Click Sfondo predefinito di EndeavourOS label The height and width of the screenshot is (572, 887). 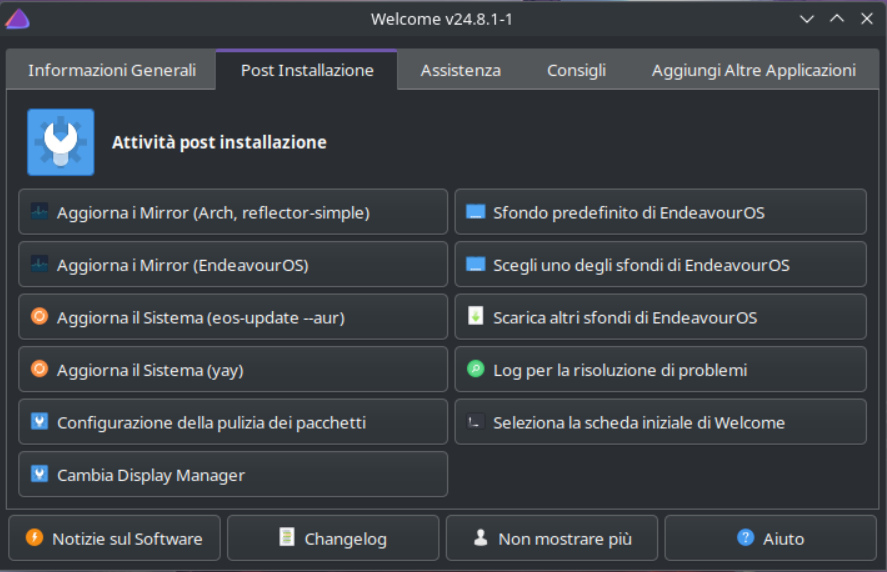click(x=629, y=213)
